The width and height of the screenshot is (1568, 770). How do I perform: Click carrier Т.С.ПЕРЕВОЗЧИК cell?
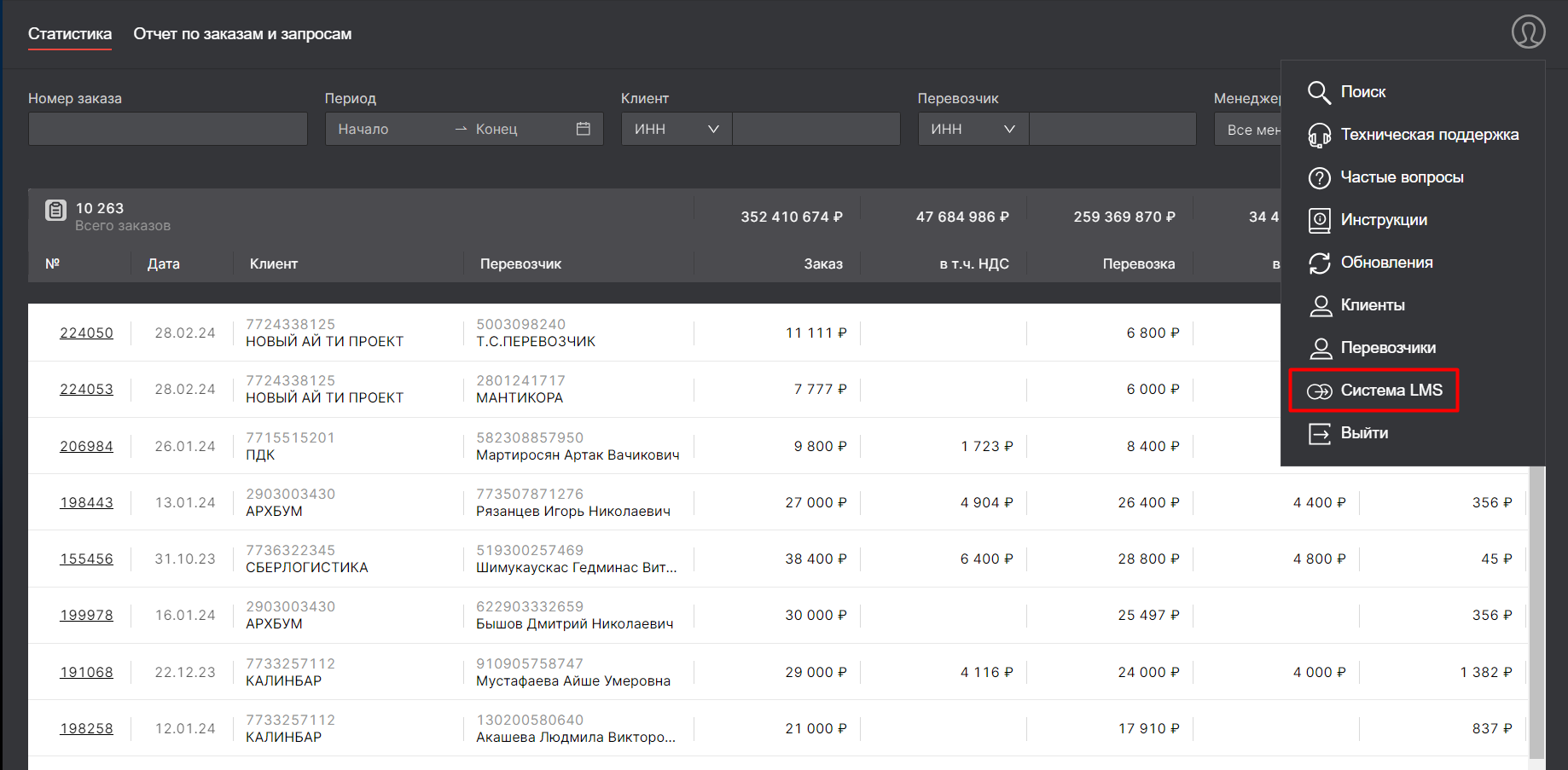pos(536,341)
